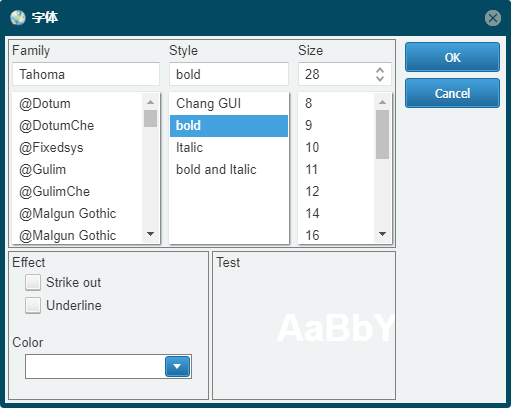Click the white Color swatch field
Screen dimensions: 511x408
[x=95, y=366]
